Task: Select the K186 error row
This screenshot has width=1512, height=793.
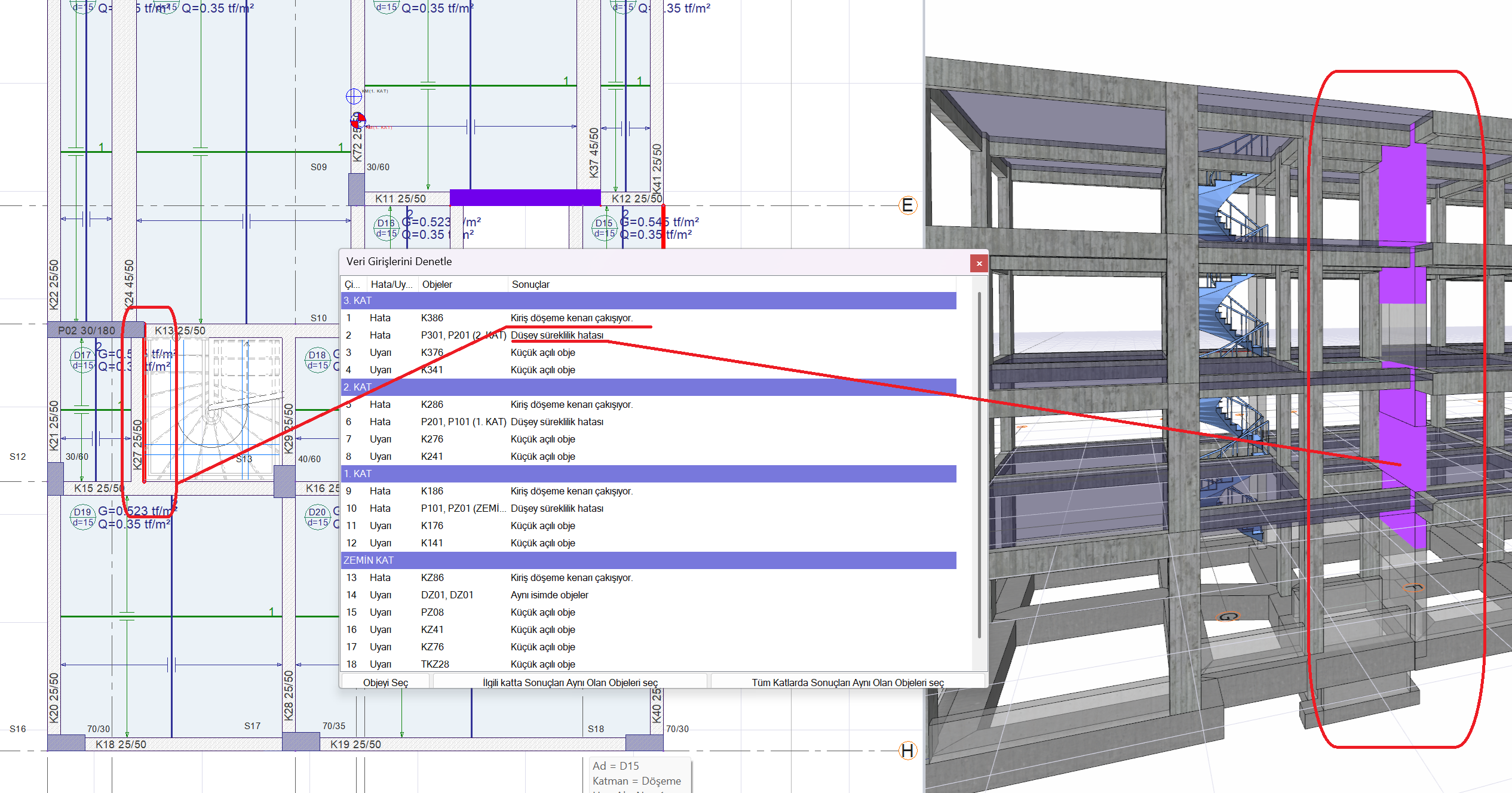Action: coord(649,491)
